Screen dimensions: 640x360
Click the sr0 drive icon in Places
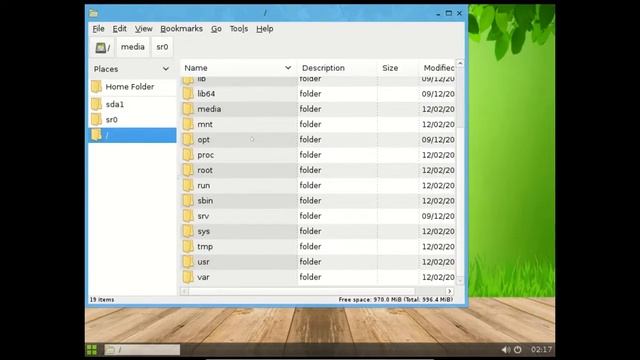tap(96, 120)
